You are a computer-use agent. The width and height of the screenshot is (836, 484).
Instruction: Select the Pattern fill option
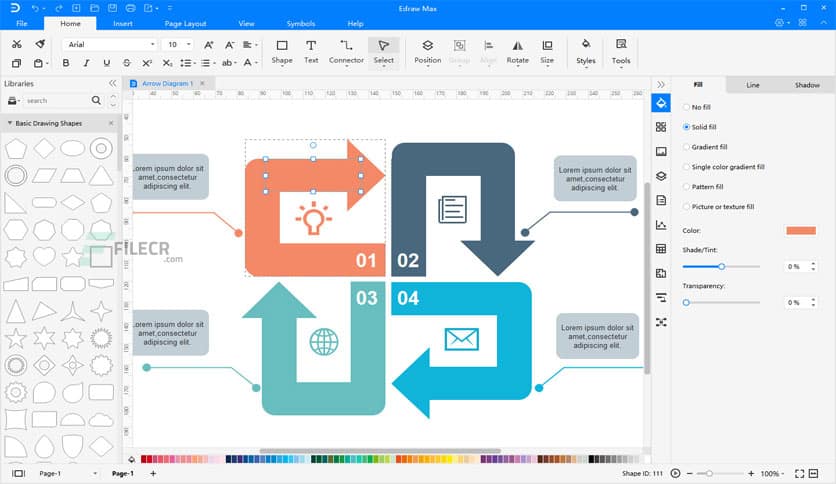click(x=703, y=187)
